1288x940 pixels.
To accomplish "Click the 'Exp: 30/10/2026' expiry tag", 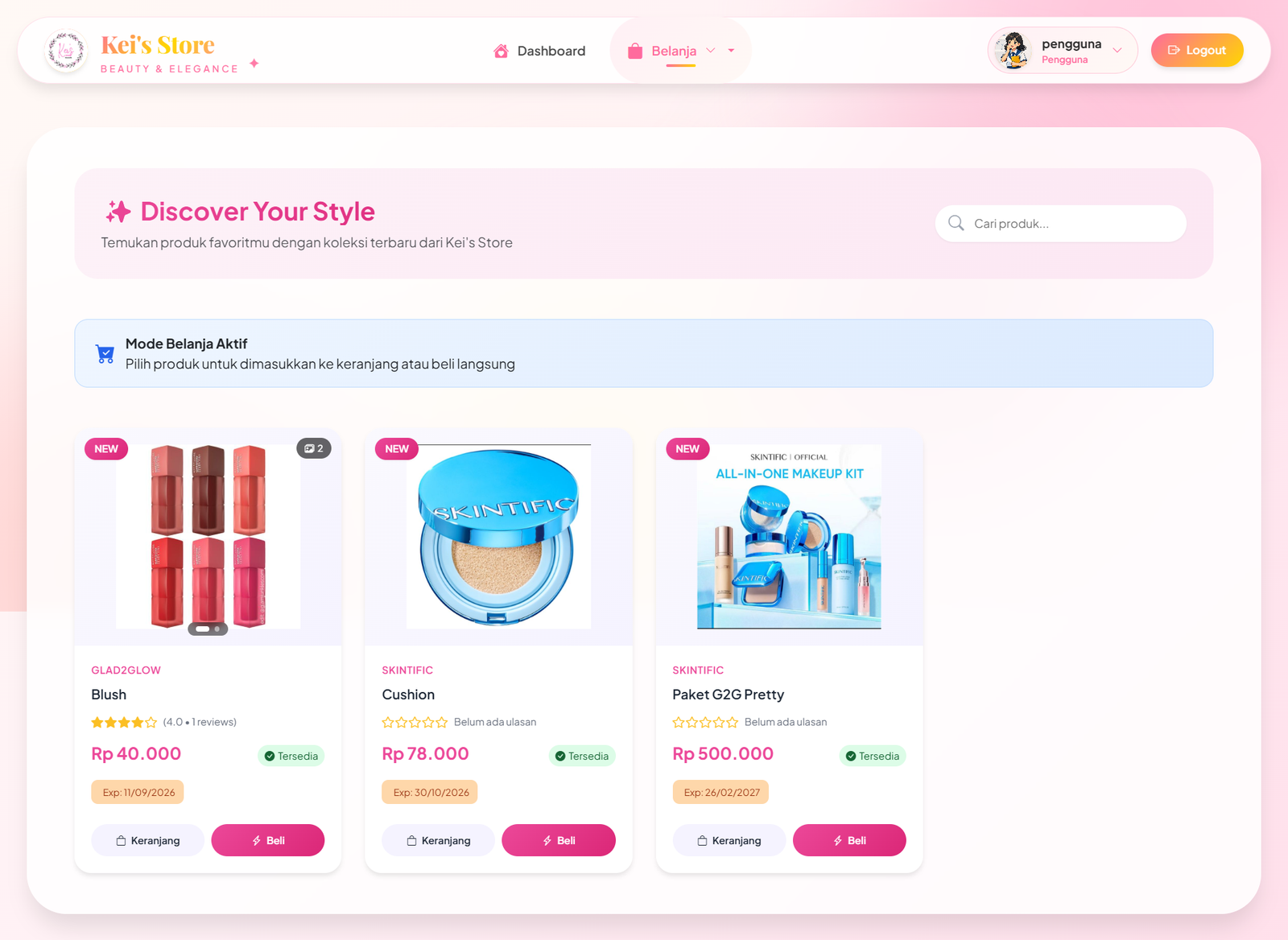I will click(x=430, y=792).
